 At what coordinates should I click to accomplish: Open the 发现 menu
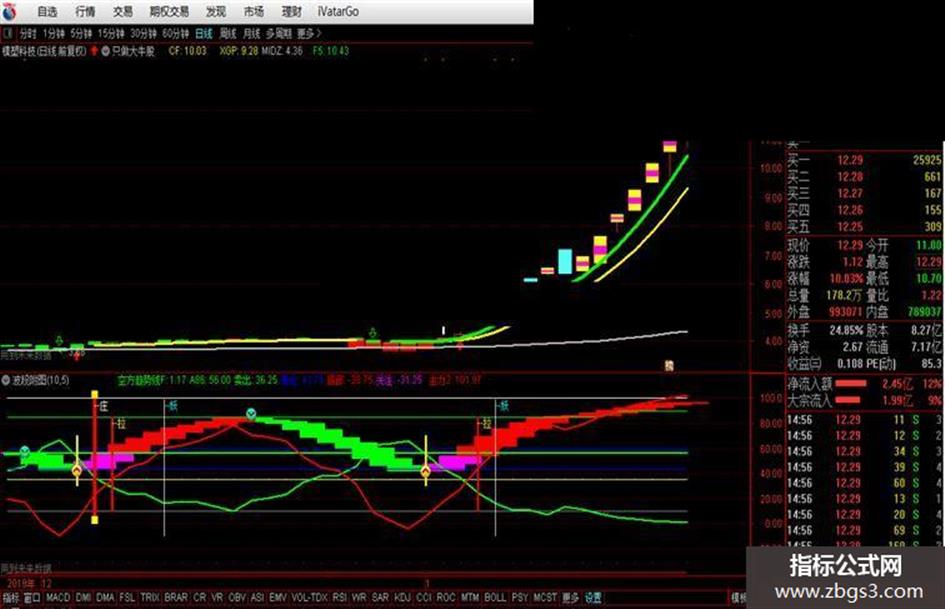pos(216,11)
